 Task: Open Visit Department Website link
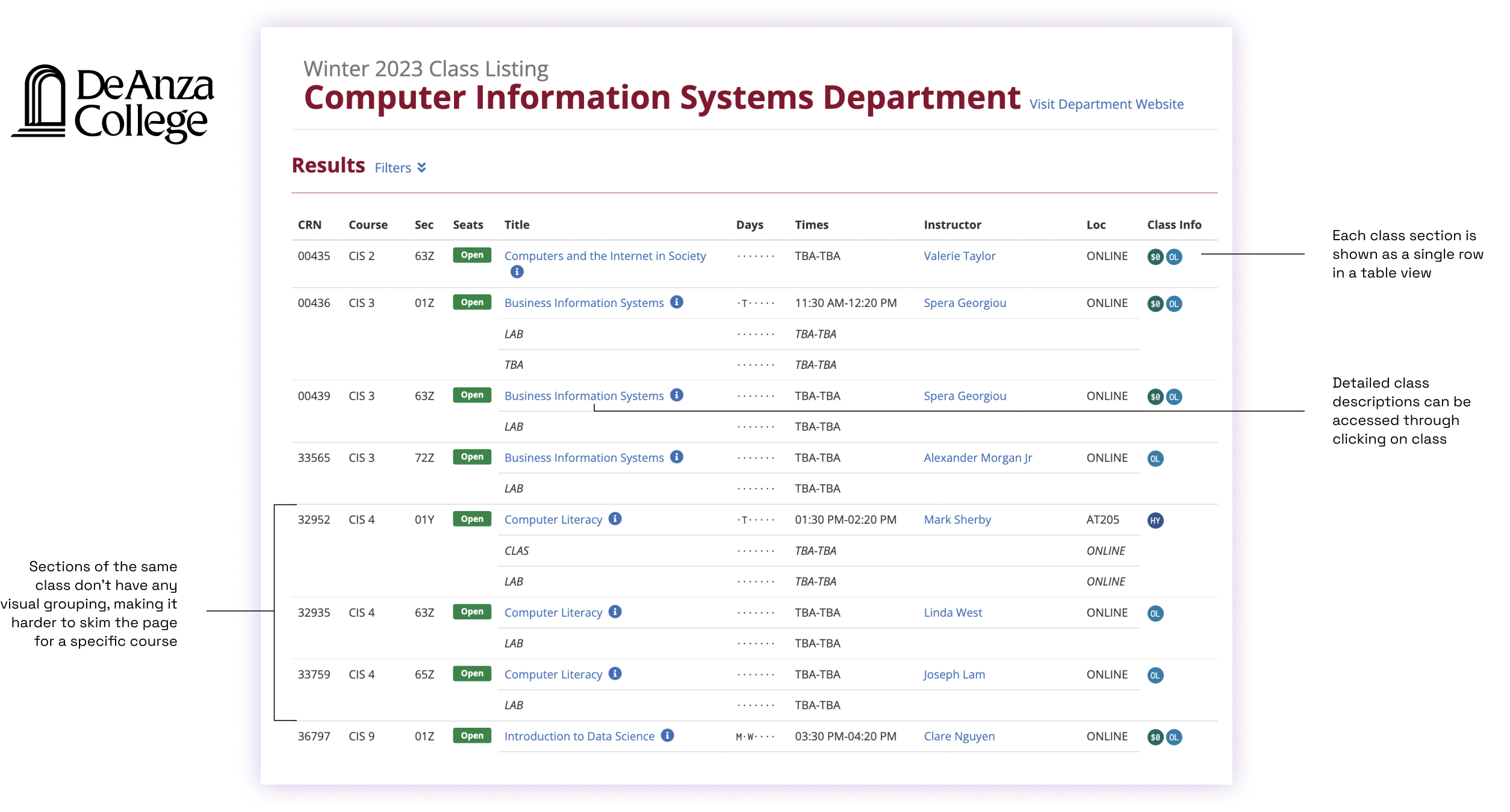click(1106, 104)
